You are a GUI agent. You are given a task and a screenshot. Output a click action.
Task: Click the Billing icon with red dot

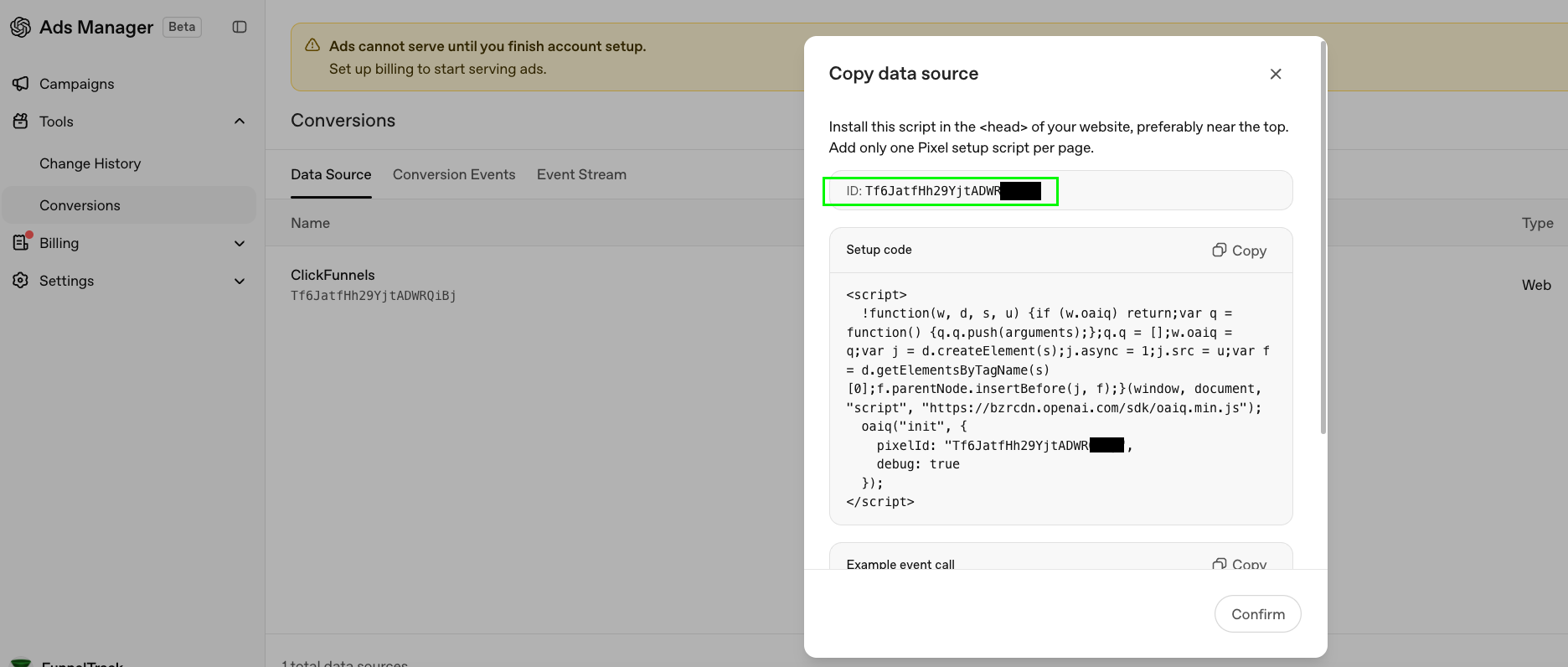(x=22, y=242)
